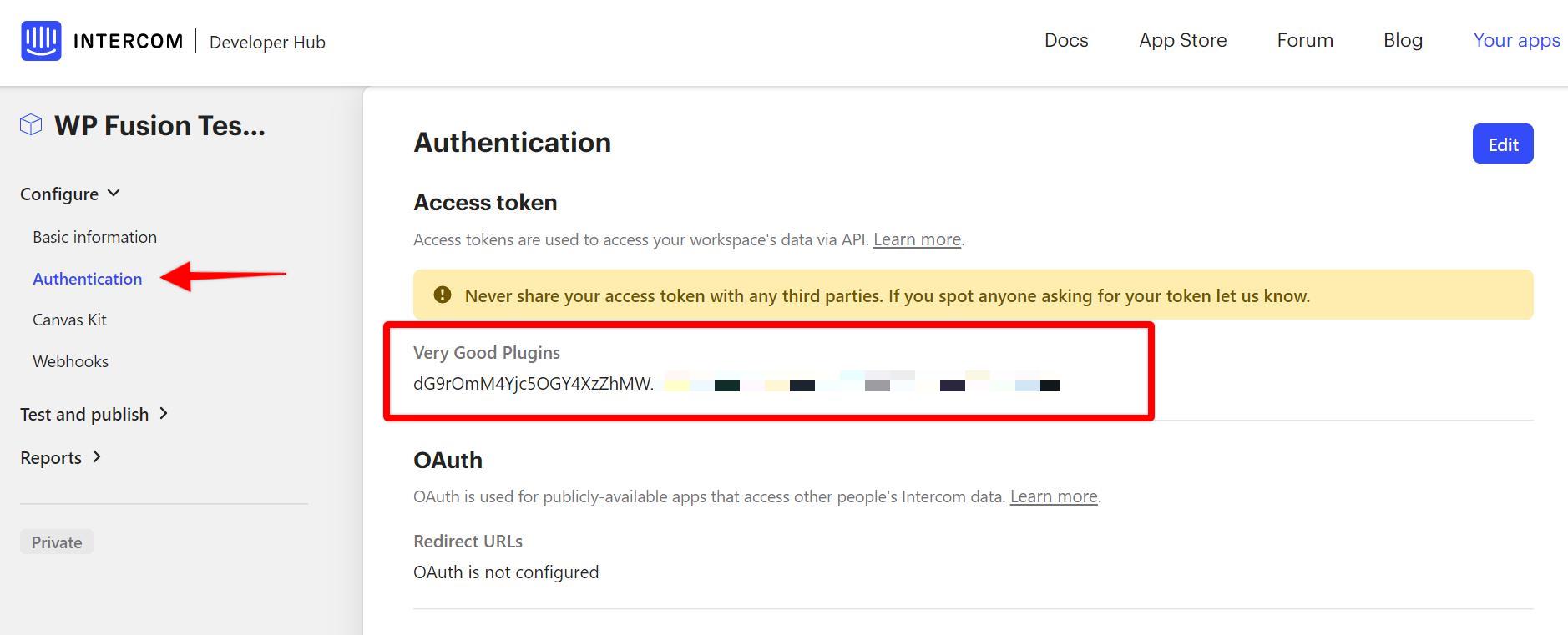Image resolution: width=1568 pixels, height=635 pixels.
Task: Click the Private status badge
Action: [x=57, y=542]
